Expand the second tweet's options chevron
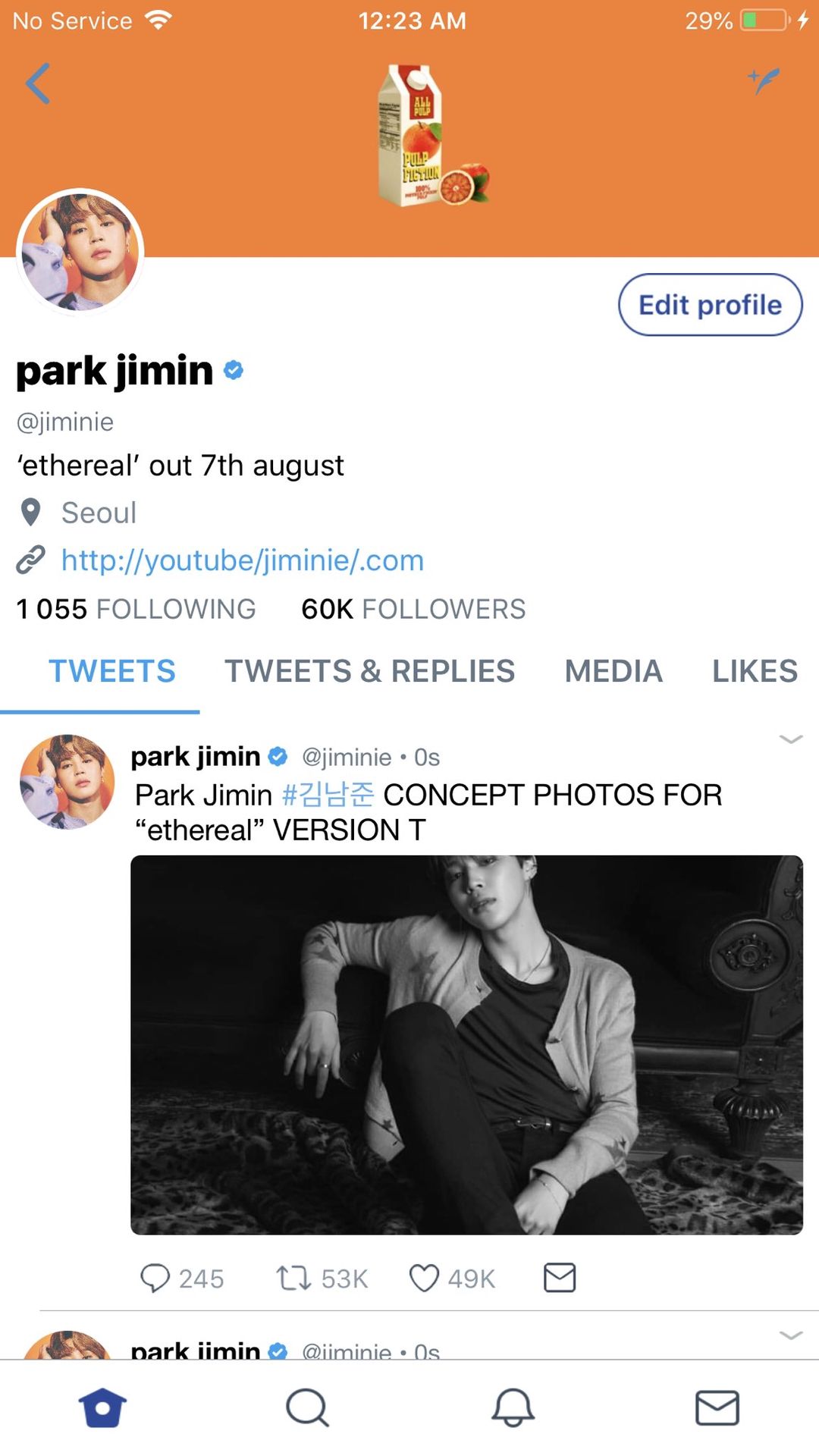Screen dimensions: 819x1456 [x=790, y=1335]
